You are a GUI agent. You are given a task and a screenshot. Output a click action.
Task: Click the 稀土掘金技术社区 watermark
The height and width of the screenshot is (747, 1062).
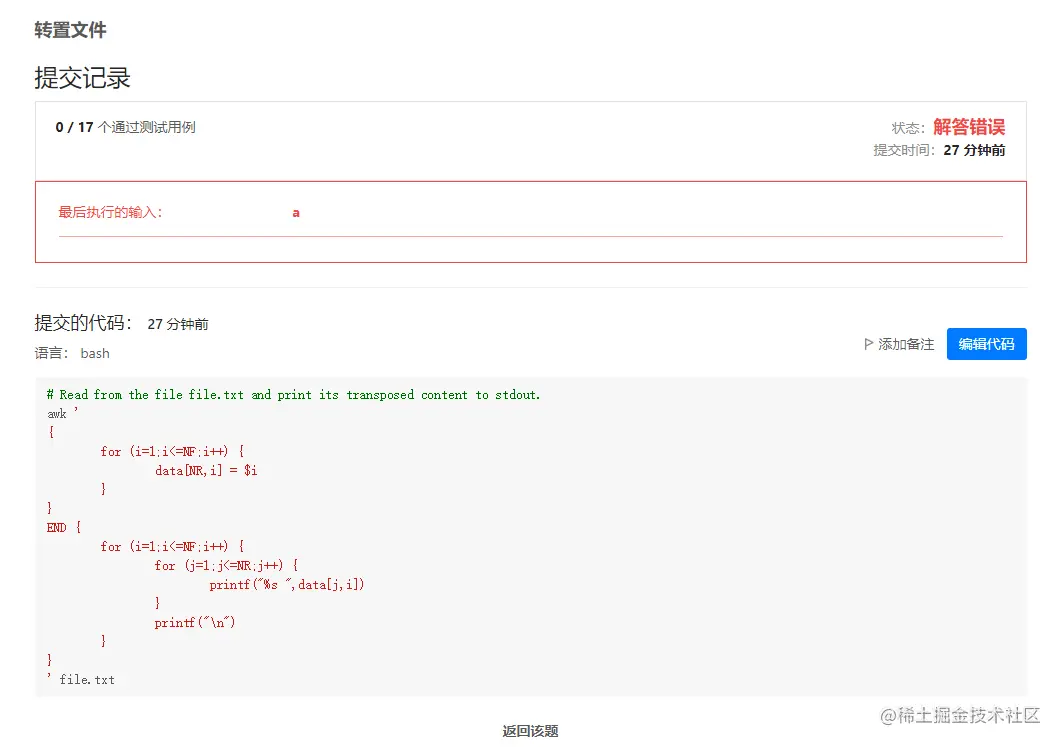[x=960, y=715]
